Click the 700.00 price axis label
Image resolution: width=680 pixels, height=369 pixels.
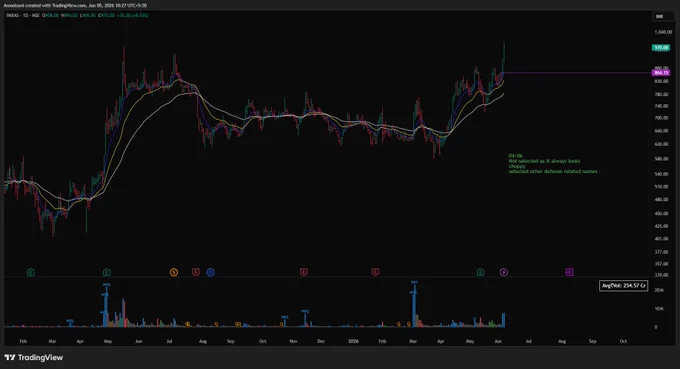pos(661,118)
